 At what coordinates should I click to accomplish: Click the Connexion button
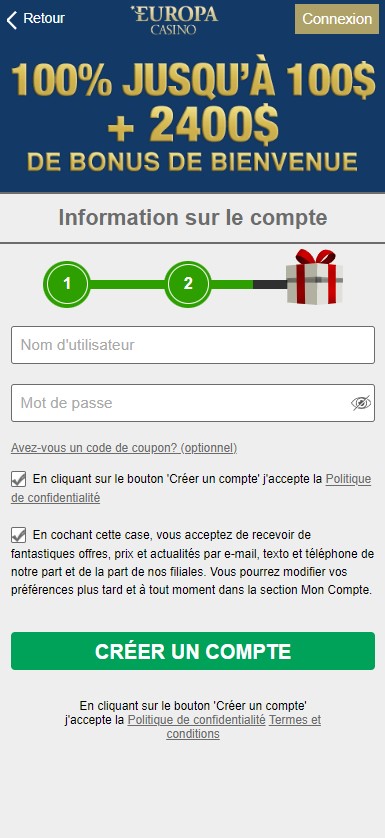pos(337,19)
